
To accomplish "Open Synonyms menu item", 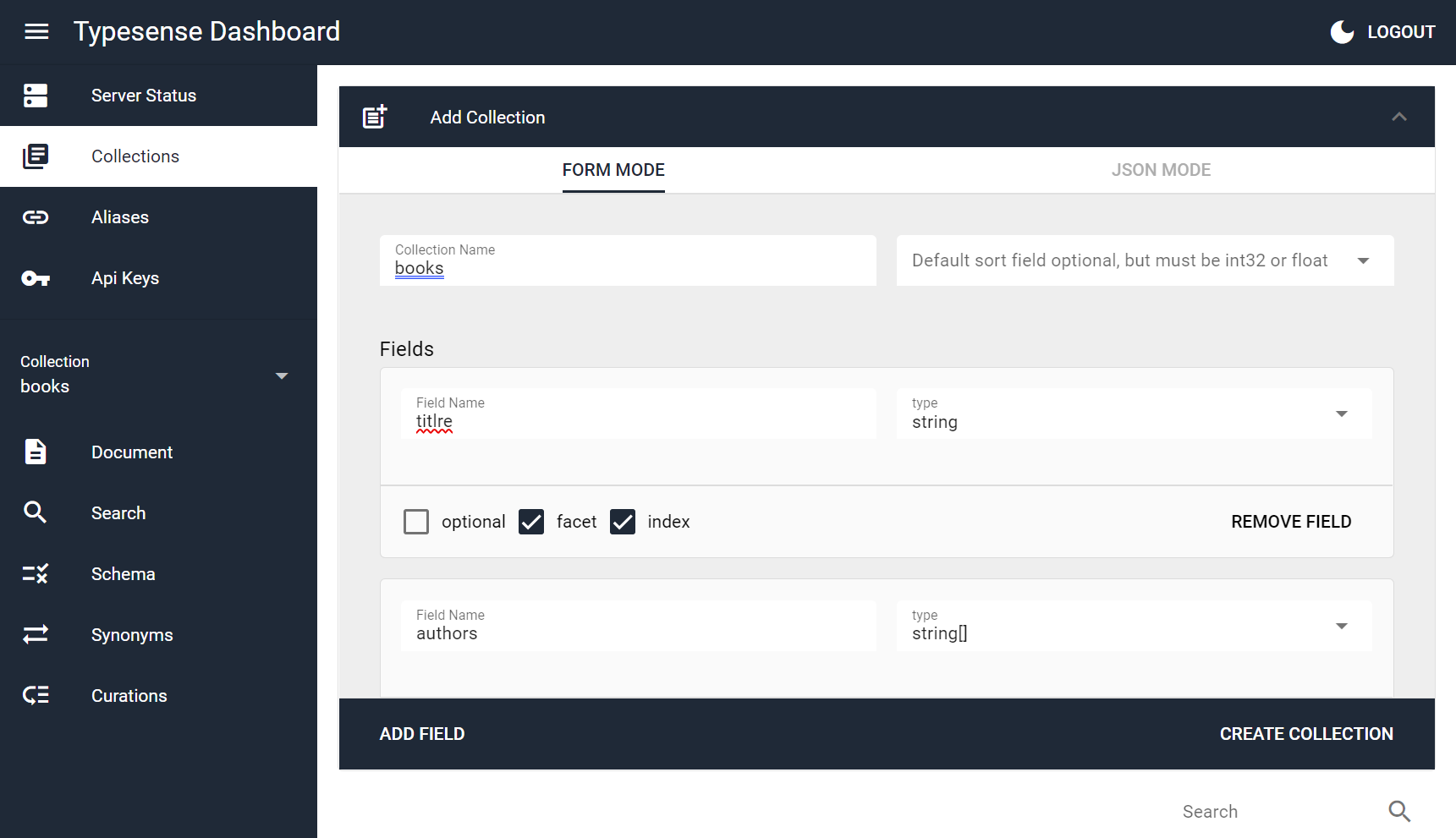I will (x=158, y=635).
